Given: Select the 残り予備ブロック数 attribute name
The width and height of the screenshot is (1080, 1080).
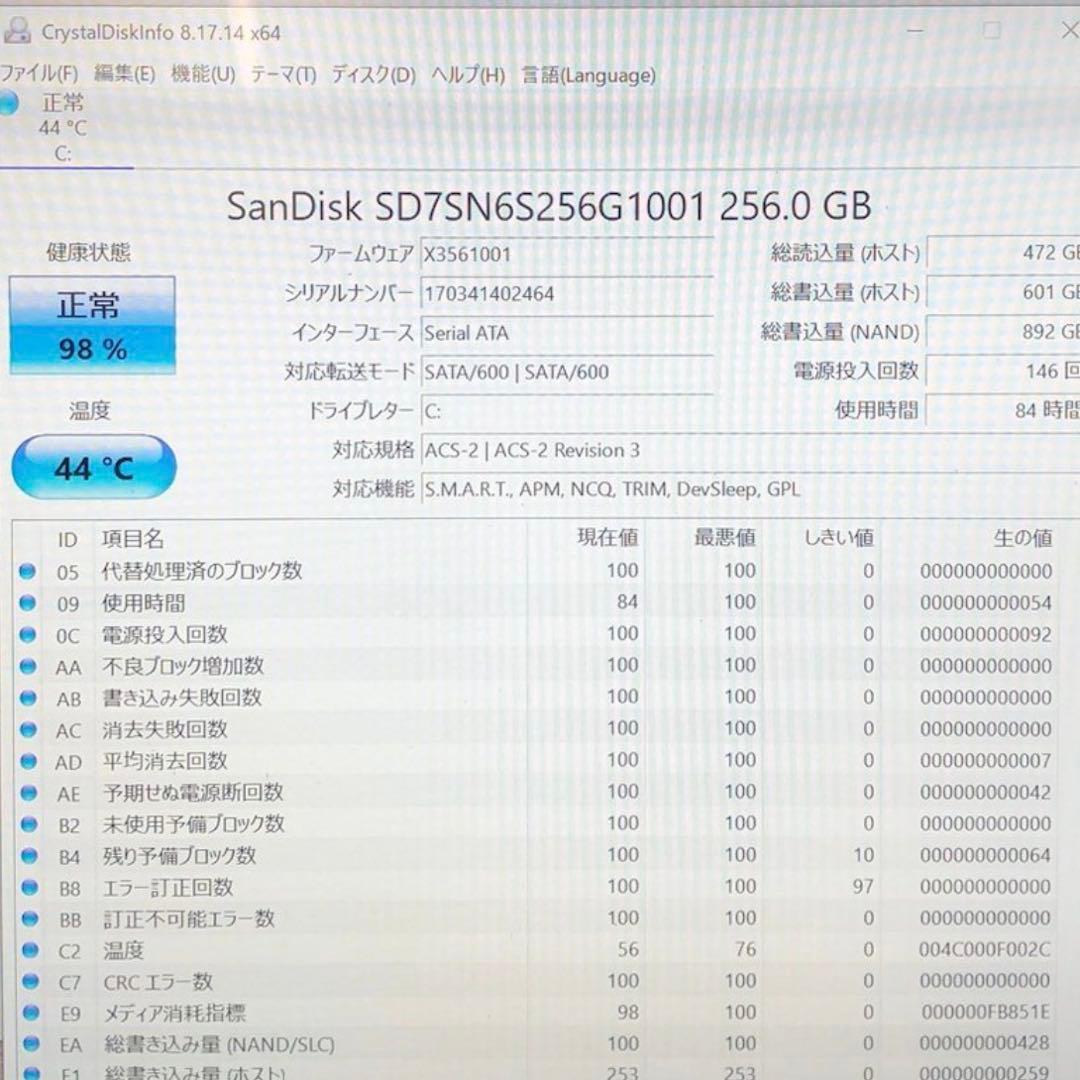Looking at the screenshot, I should click(180, 856).
